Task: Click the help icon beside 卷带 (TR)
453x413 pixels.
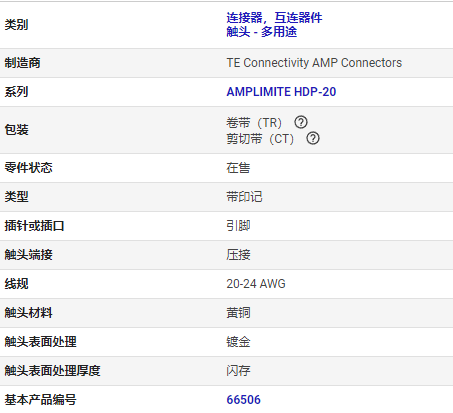Action: point(301,122)
